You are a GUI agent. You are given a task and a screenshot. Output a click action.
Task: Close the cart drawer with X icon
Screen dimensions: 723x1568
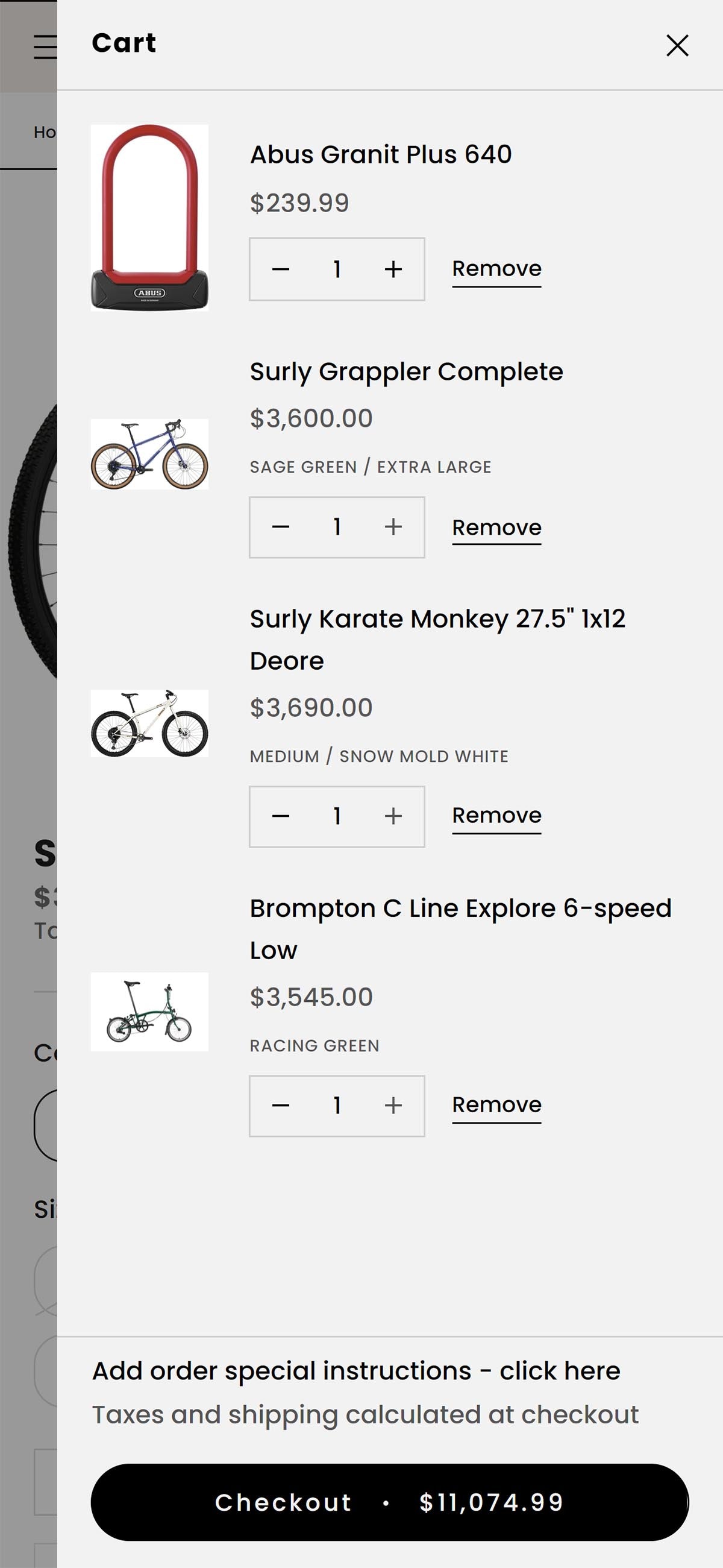(677, 46)
